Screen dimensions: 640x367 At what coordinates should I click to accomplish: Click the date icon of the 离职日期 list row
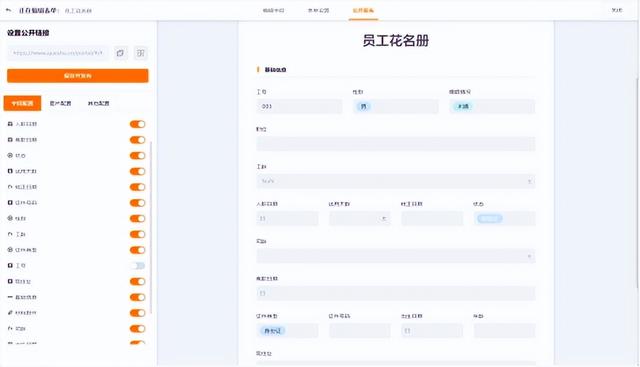10,140
